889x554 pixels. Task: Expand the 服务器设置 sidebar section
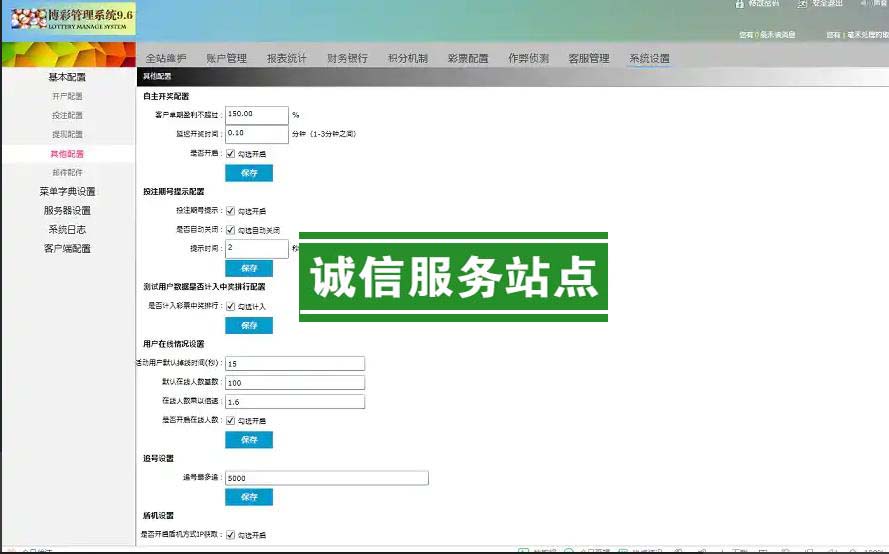pyautogui.click(x=67, y=211)
